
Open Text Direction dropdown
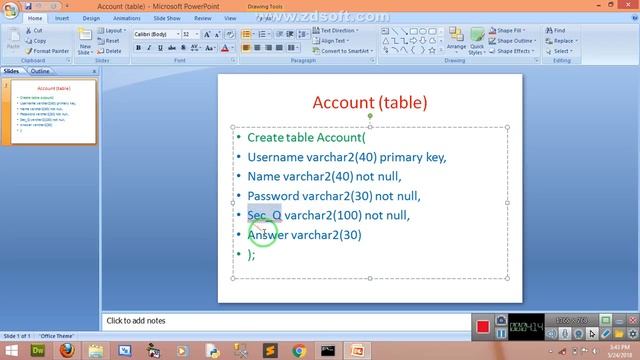point(336,31)
